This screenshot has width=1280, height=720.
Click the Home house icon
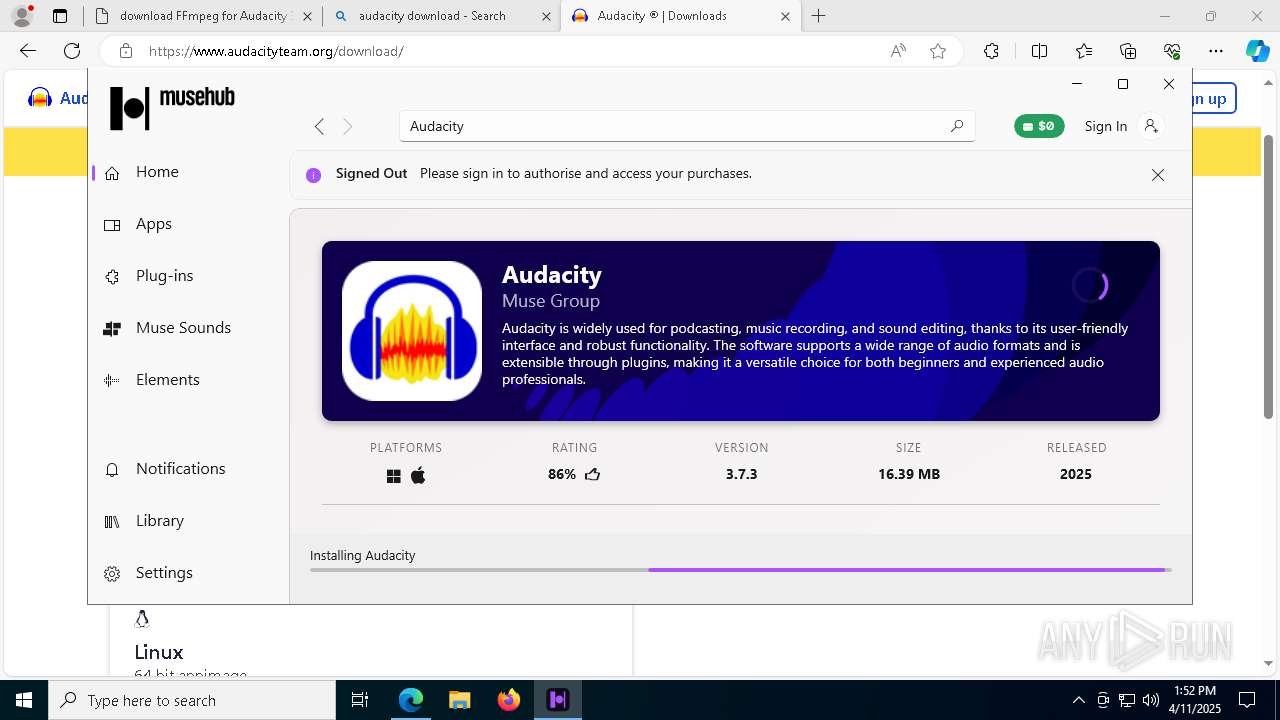click(113, 172)
